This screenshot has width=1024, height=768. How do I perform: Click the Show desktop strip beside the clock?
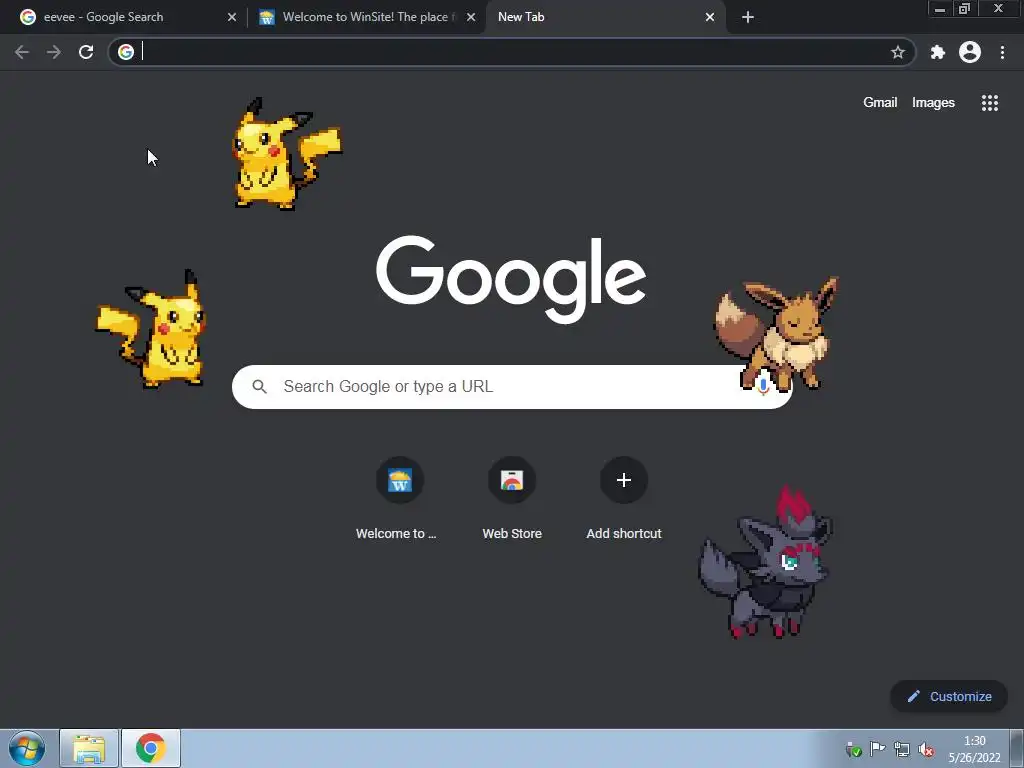[1016, 748]
